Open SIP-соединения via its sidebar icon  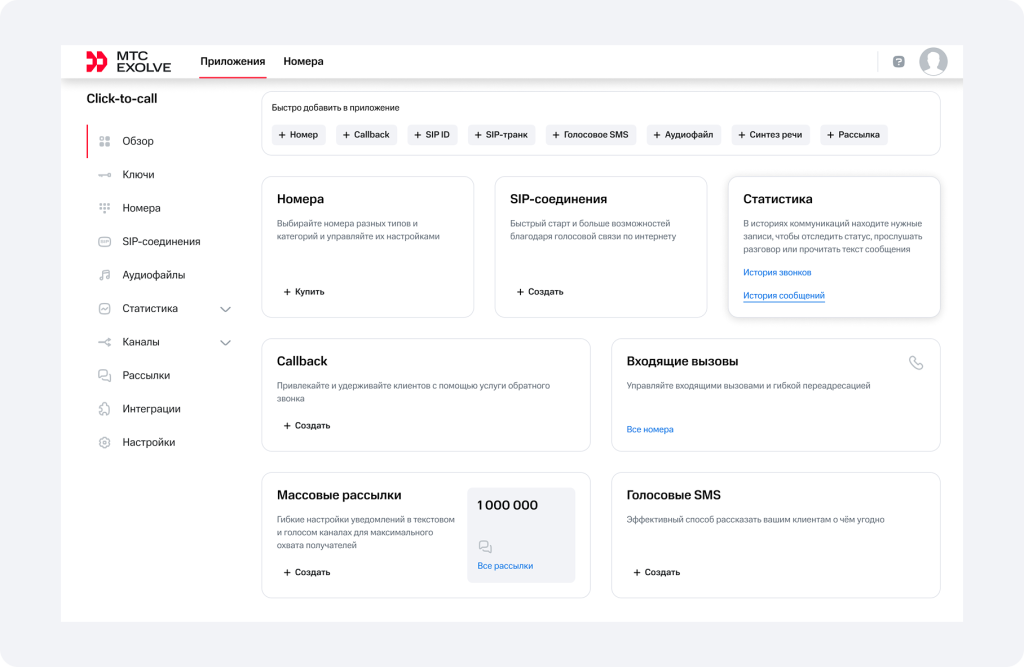[x=104, y=242]
